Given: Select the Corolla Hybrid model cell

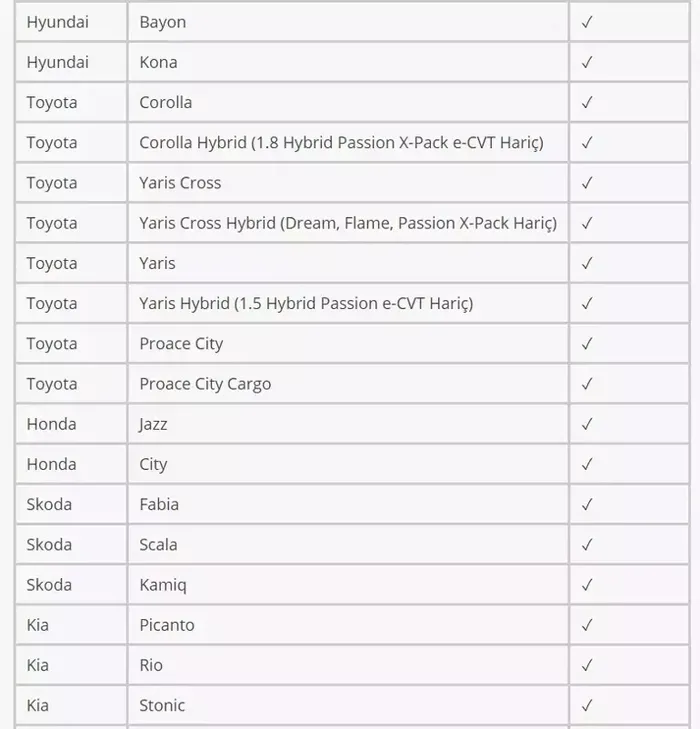Looking at the screenshot, I should click(348, 142).
